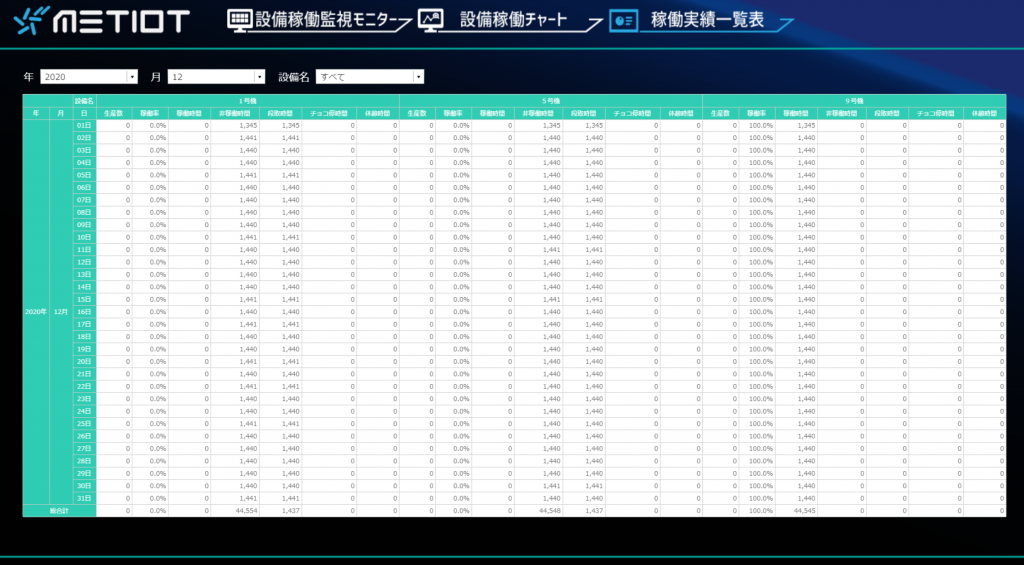
Task: Click 生産数 header under 1号機
Action: (114, 113)
